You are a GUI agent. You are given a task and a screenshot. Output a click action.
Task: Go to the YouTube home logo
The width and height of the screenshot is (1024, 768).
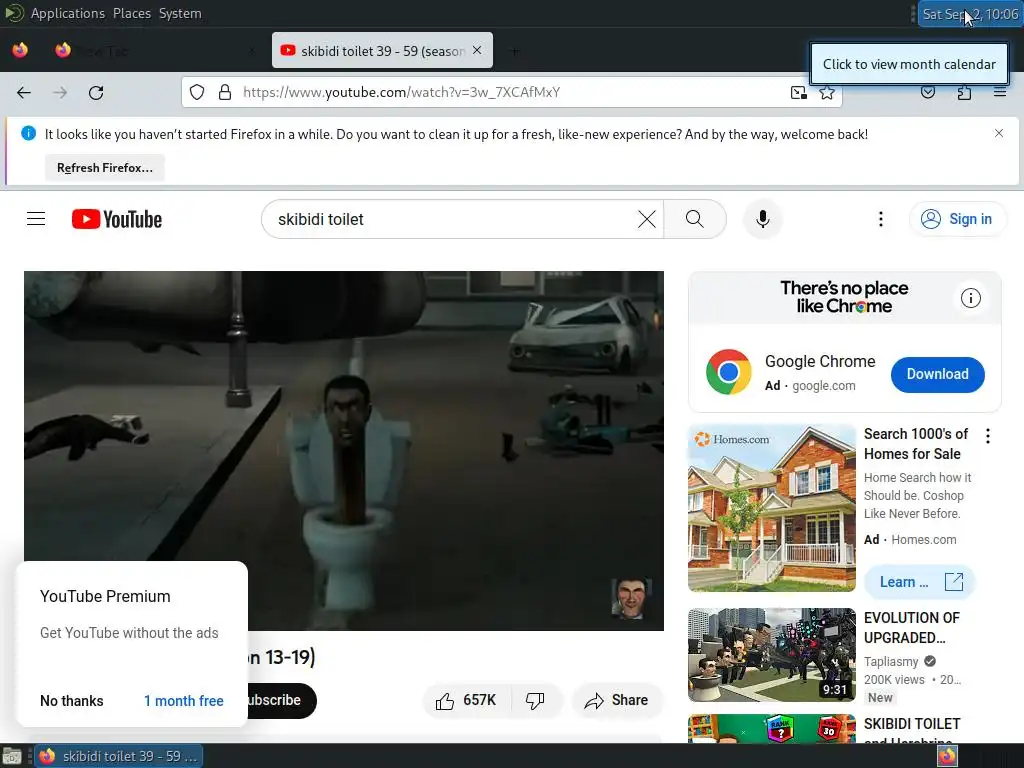117,219
